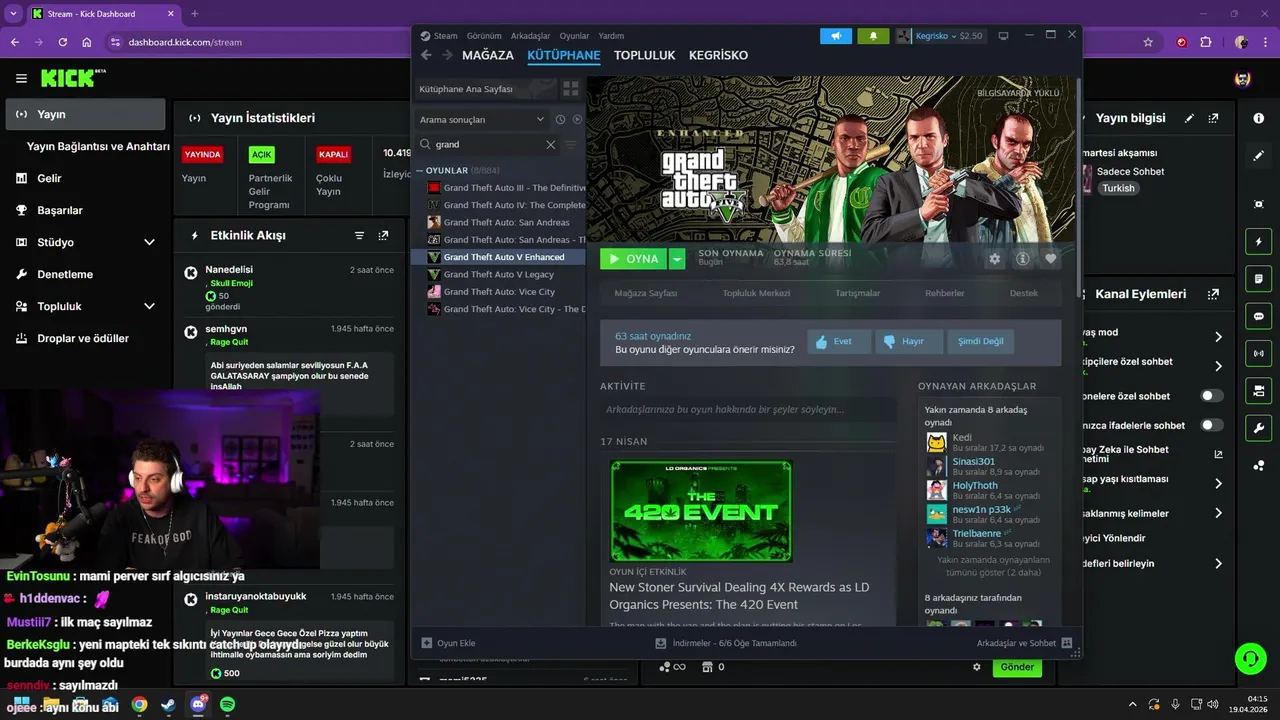
Task: Click chat bubble icon in Kick sidebar
Action: 1258,316
